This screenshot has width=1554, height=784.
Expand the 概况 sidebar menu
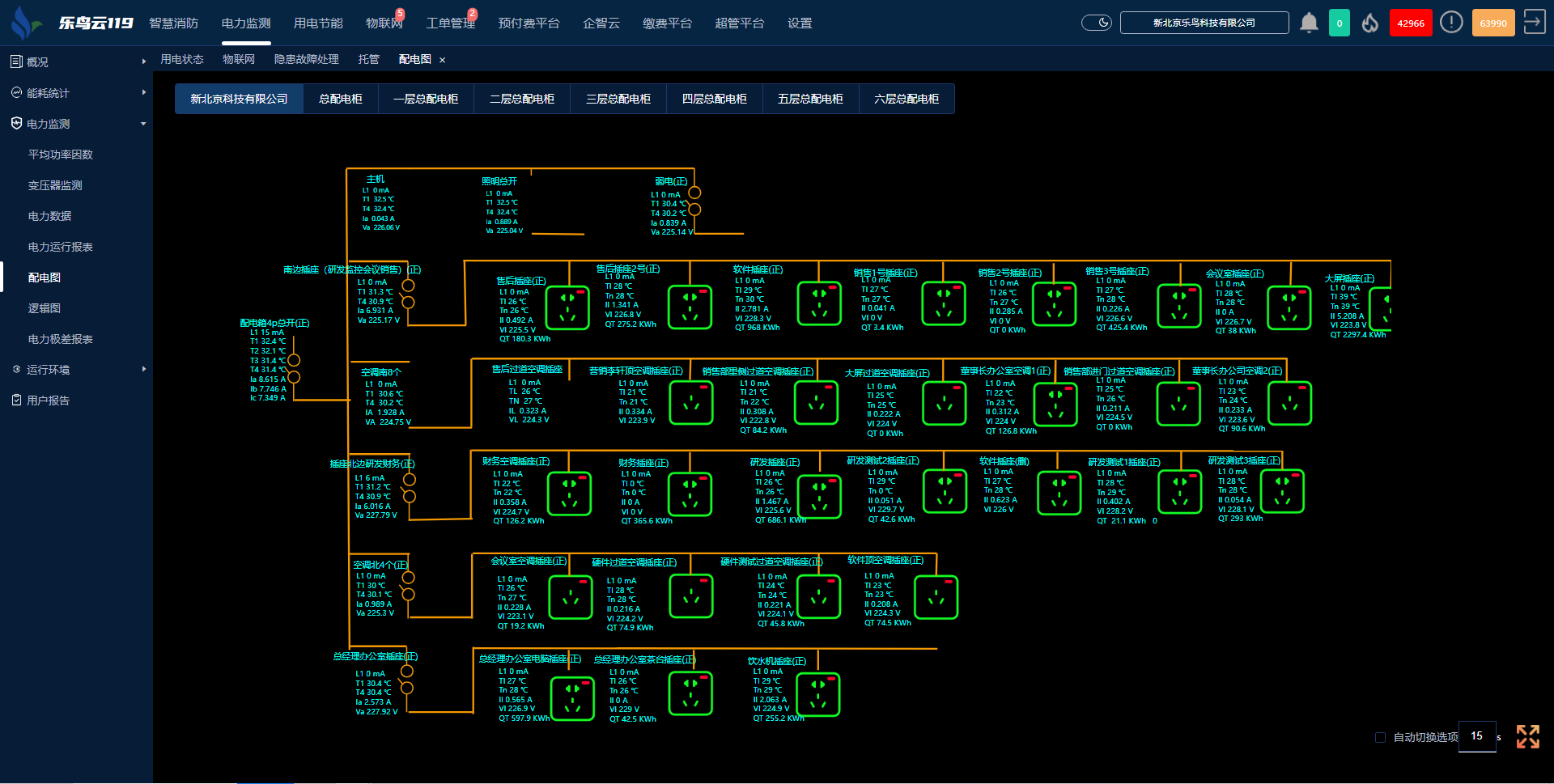(x=76, y=61)
